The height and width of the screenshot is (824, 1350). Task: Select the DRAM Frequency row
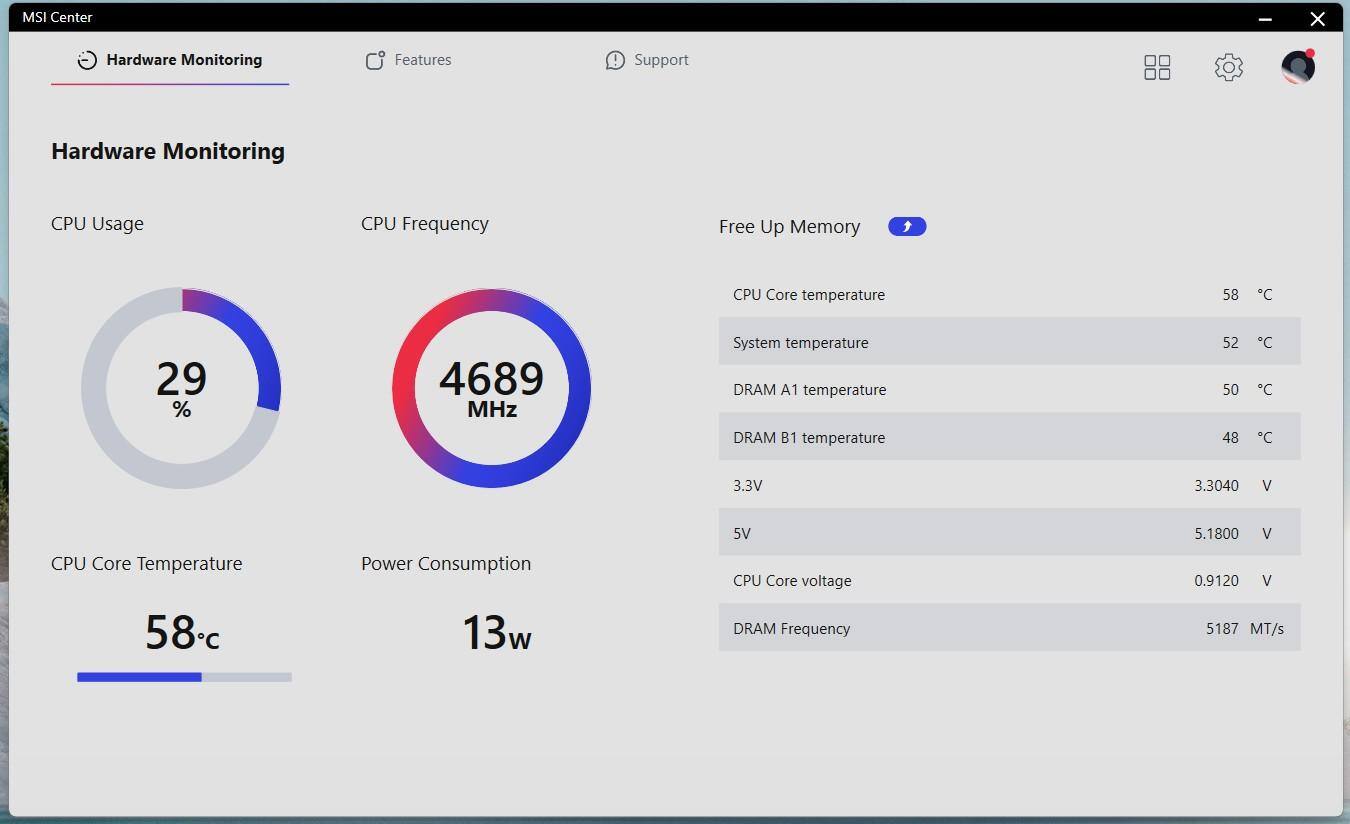[x=1009, y=628]
